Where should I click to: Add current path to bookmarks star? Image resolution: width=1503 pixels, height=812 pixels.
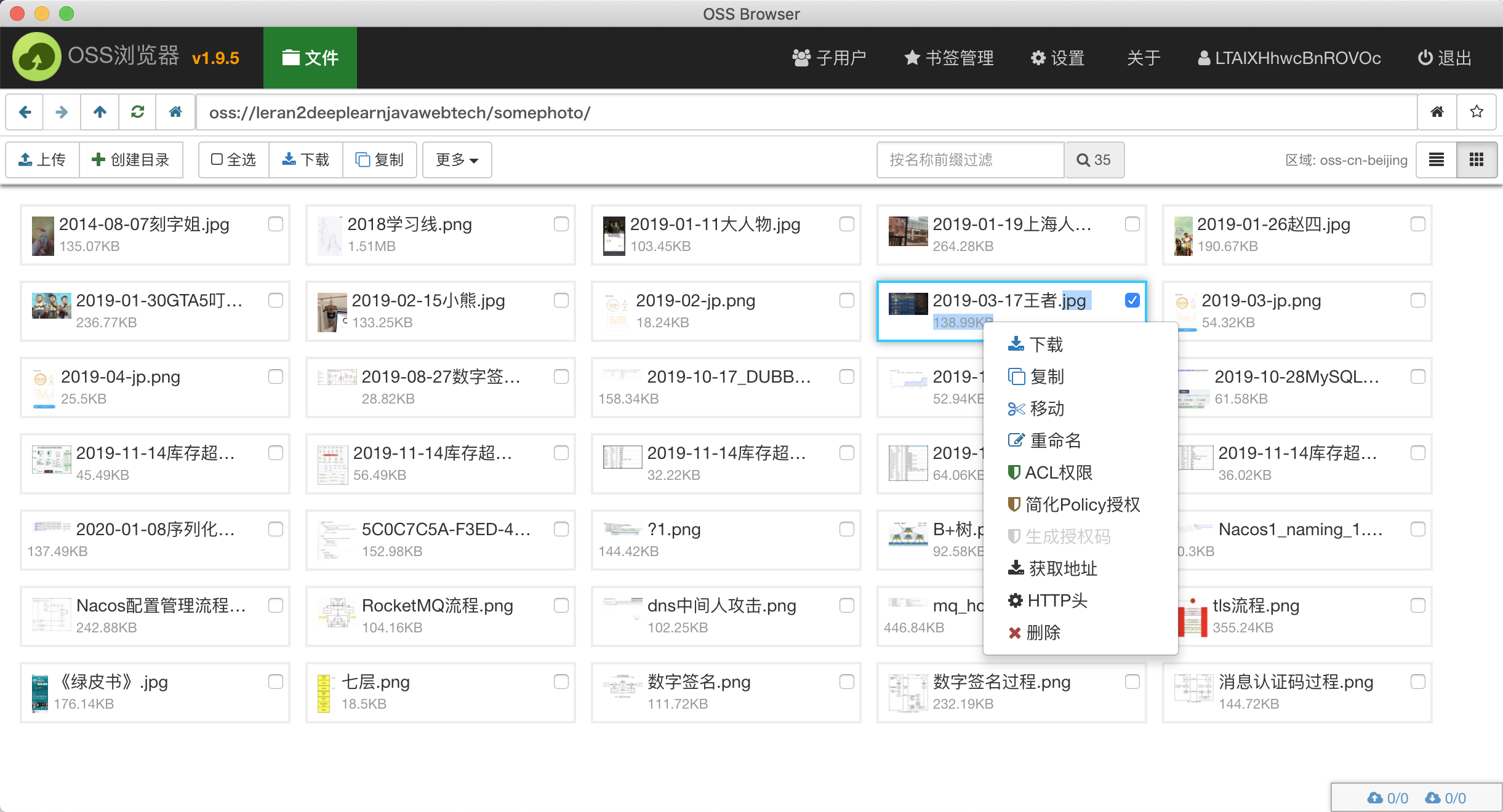[1476, 112]
